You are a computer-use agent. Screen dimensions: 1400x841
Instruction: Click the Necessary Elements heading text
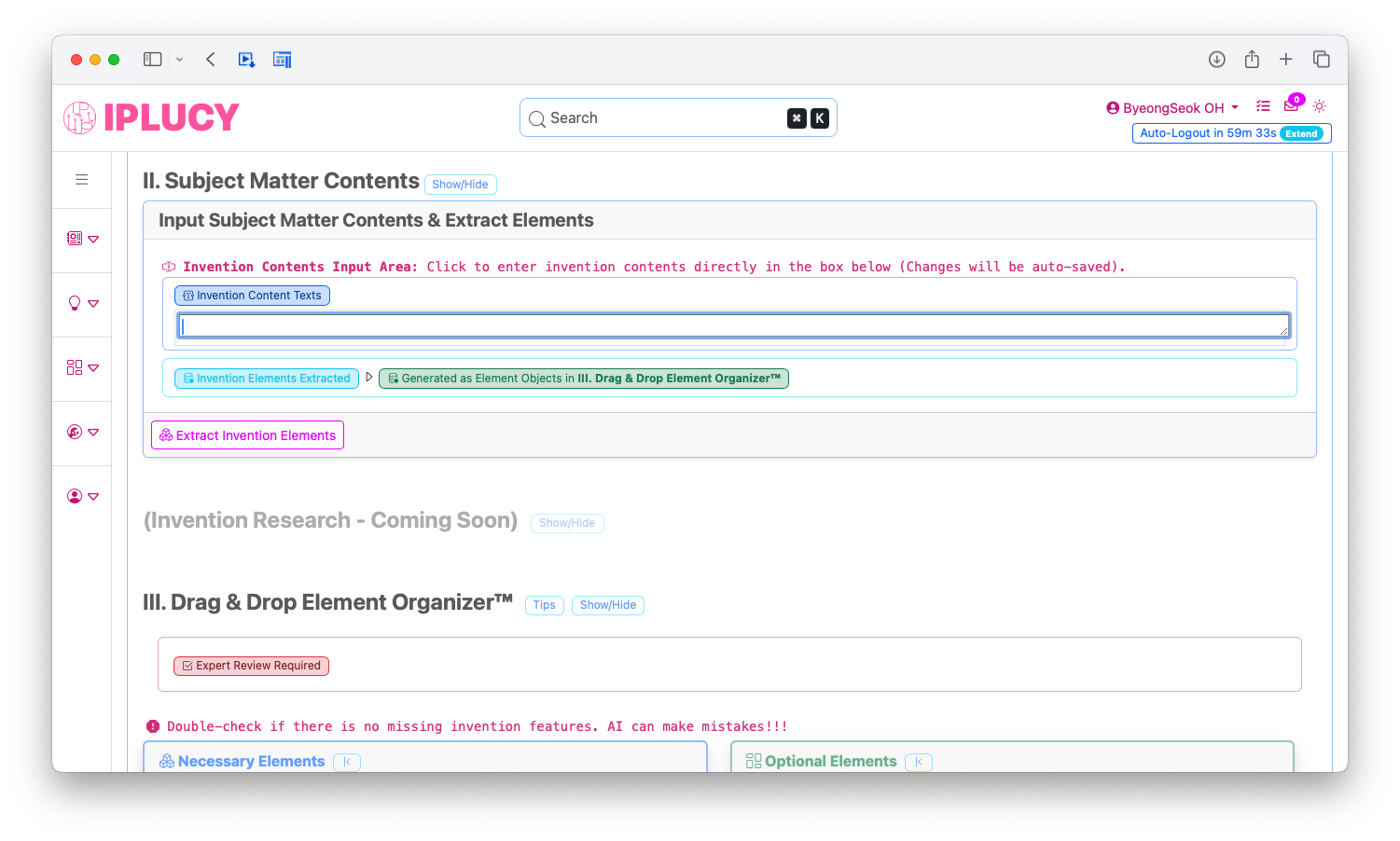point(252,762)
